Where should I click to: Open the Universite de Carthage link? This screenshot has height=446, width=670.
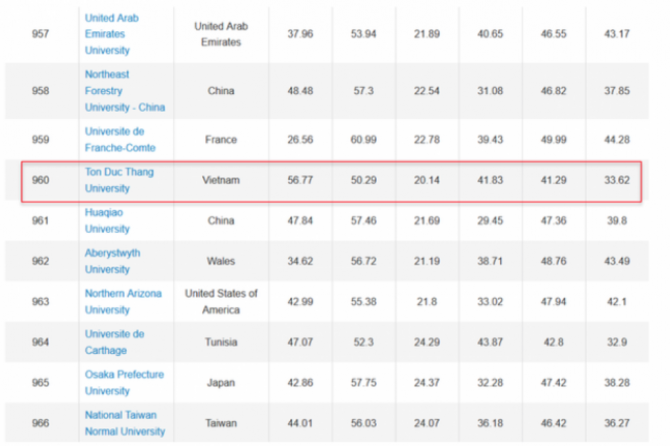[115, 341]
